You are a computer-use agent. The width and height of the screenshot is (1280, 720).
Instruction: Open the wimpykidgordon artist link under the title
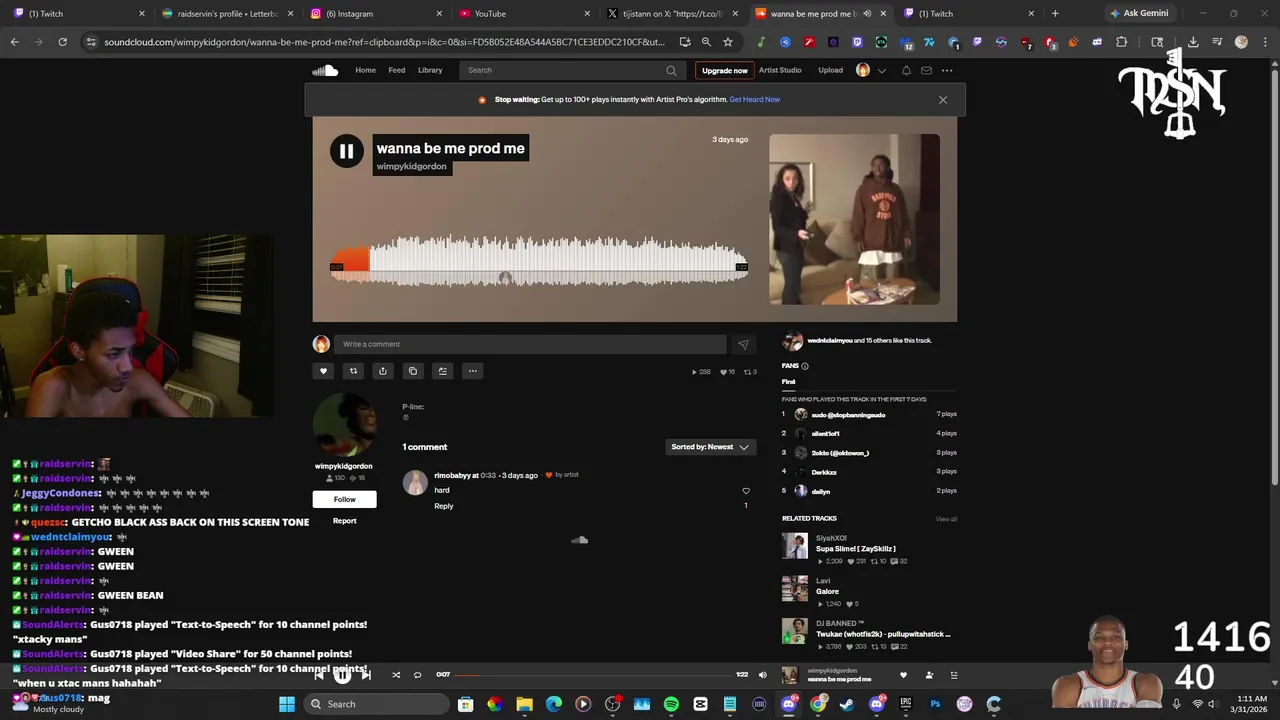(x=411, y=166)
